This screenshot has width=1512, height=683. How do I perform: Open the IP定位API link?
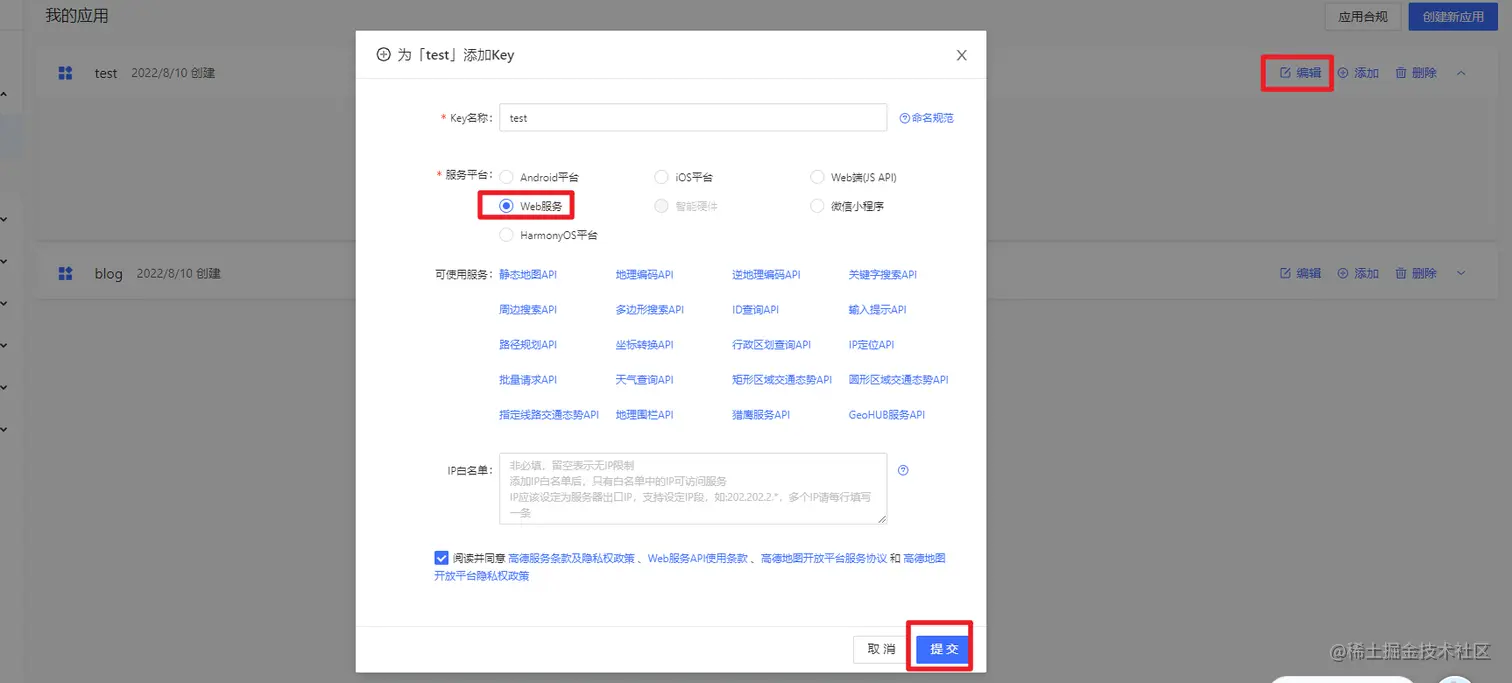(x=871, y=345)
